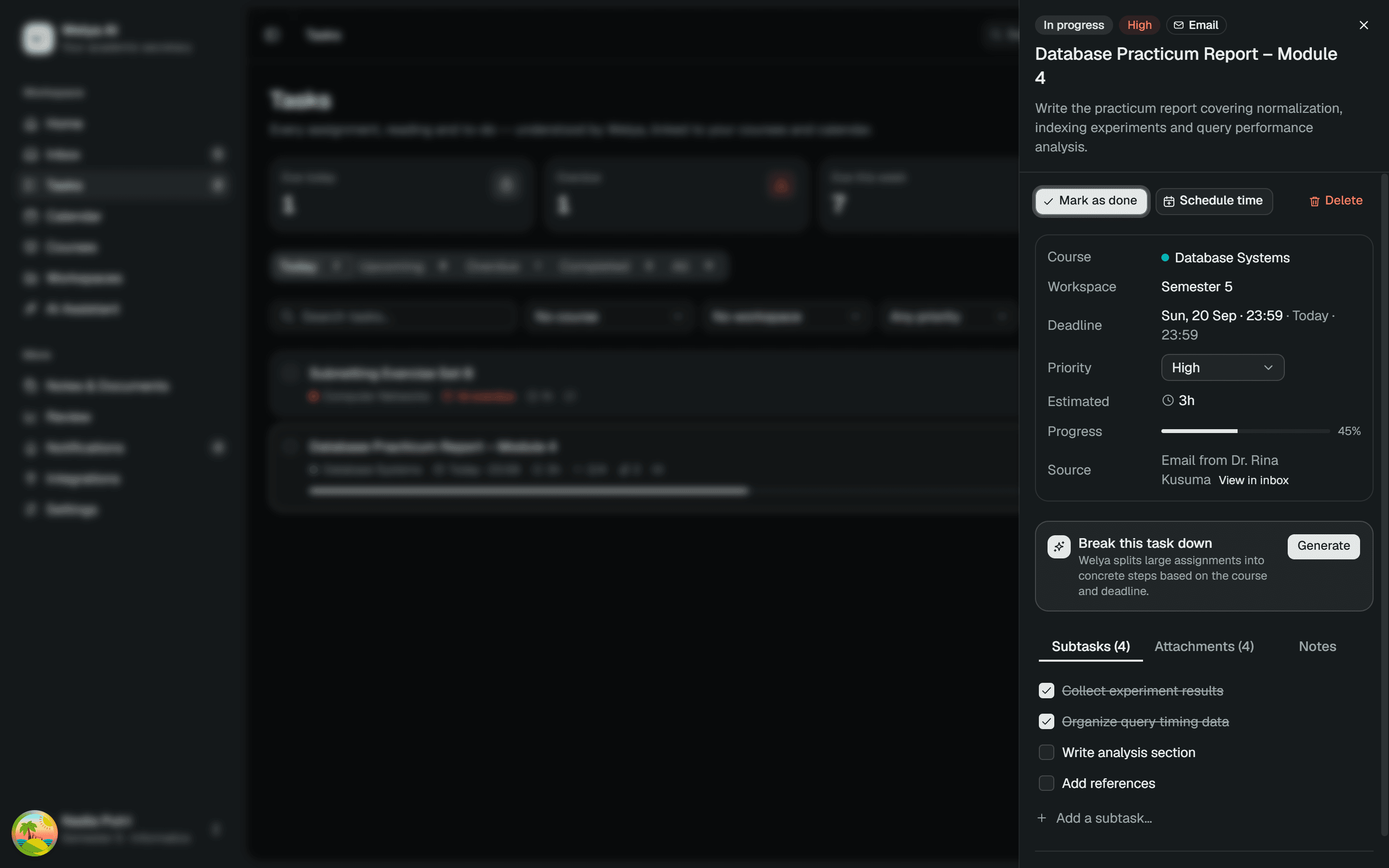Viewport: 1389px width, 868px height.
Task: Click the Email from Dr. Rina Kusuma text
Action: click(x=1220, y=470)
